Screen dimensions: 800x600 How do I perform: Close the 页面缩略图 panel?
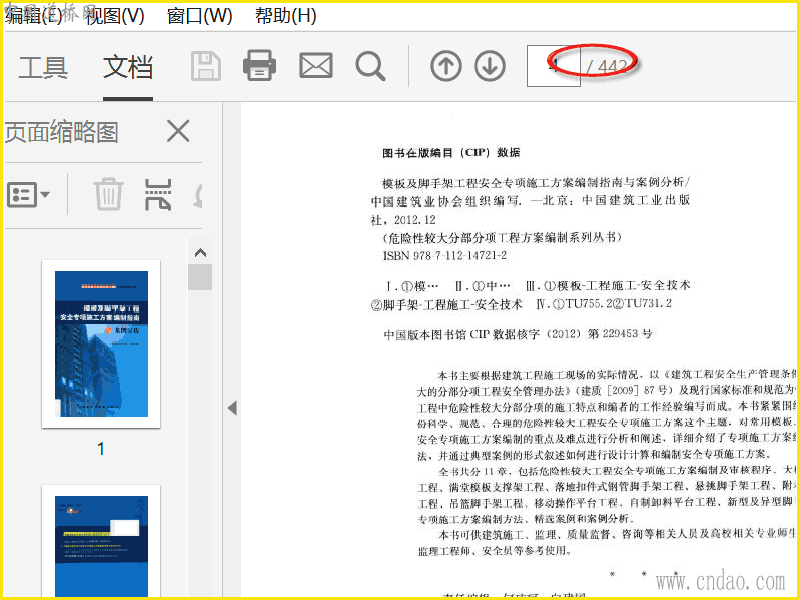coord(178,131)
